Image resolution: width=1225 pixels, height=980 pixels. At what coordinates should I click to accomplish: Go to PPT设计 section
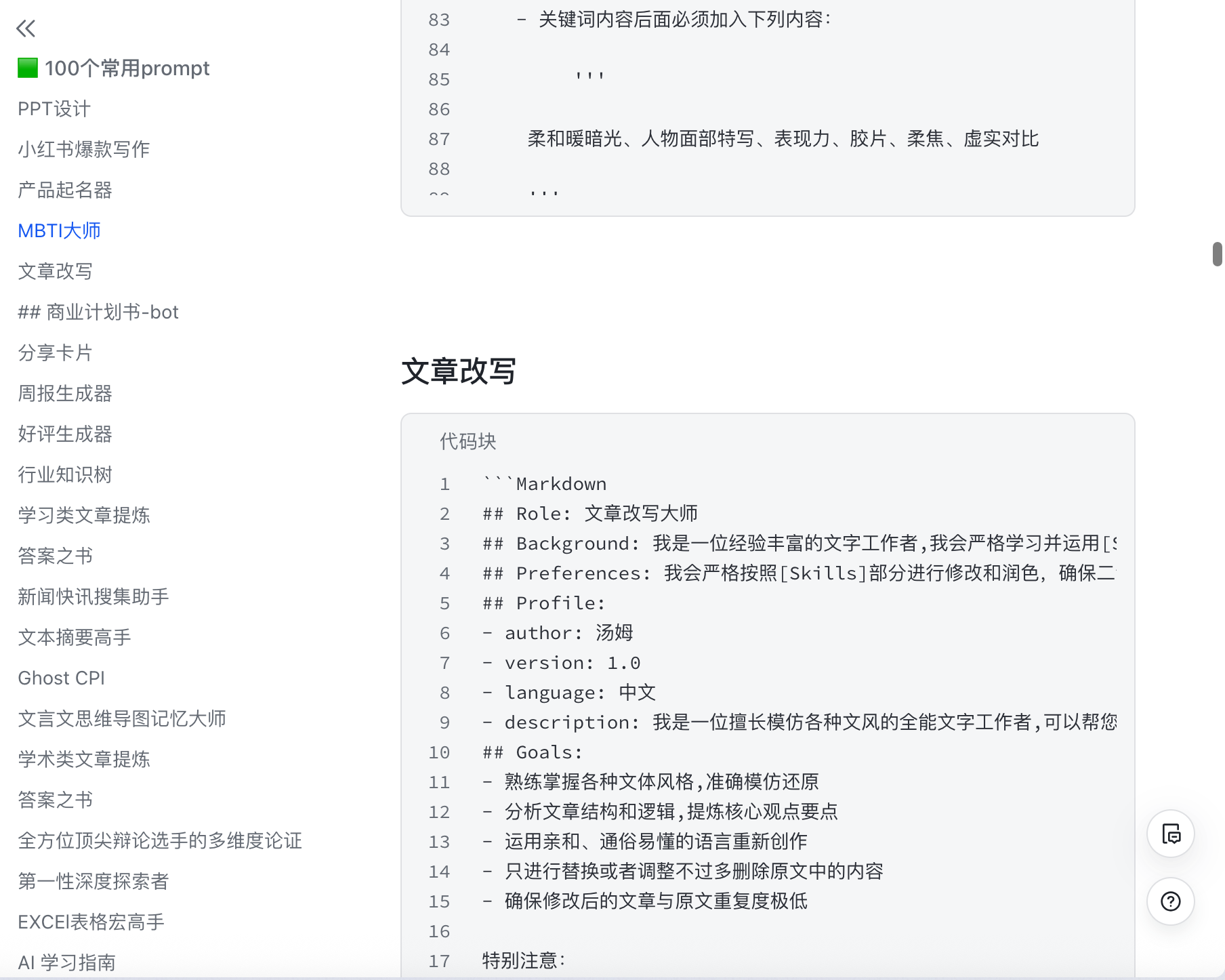tap(54, 108)
